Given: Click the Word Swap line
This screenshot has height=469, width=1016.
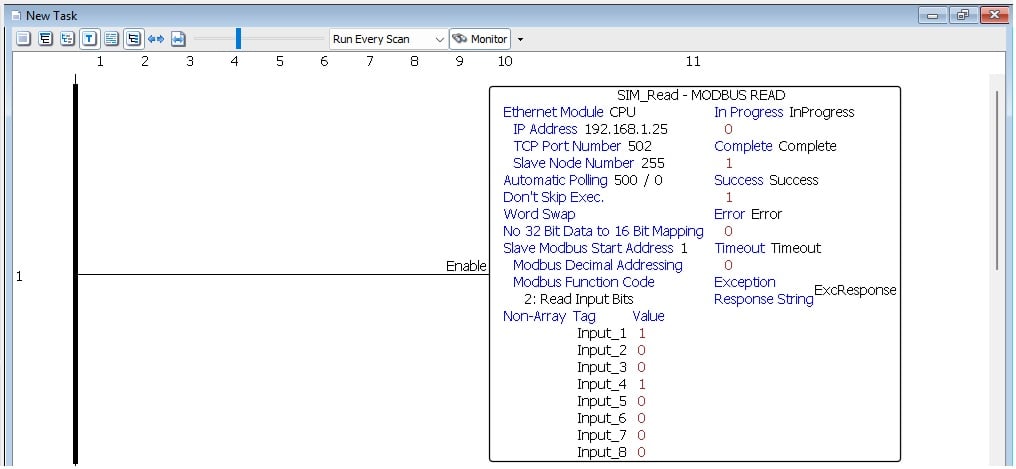Looking at the screenshot, I should [x=538, y=214].
